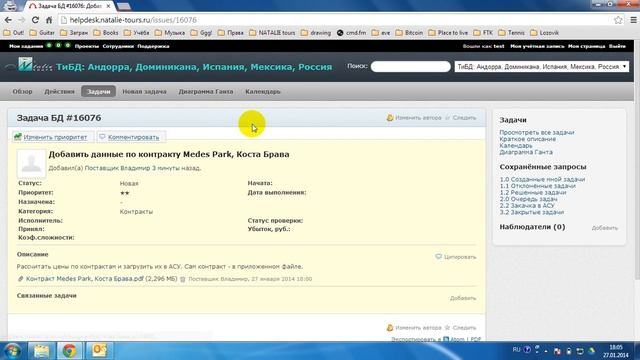Open the NATALIE tours bookmarks folder
The image size is (640, 360).
272,33
